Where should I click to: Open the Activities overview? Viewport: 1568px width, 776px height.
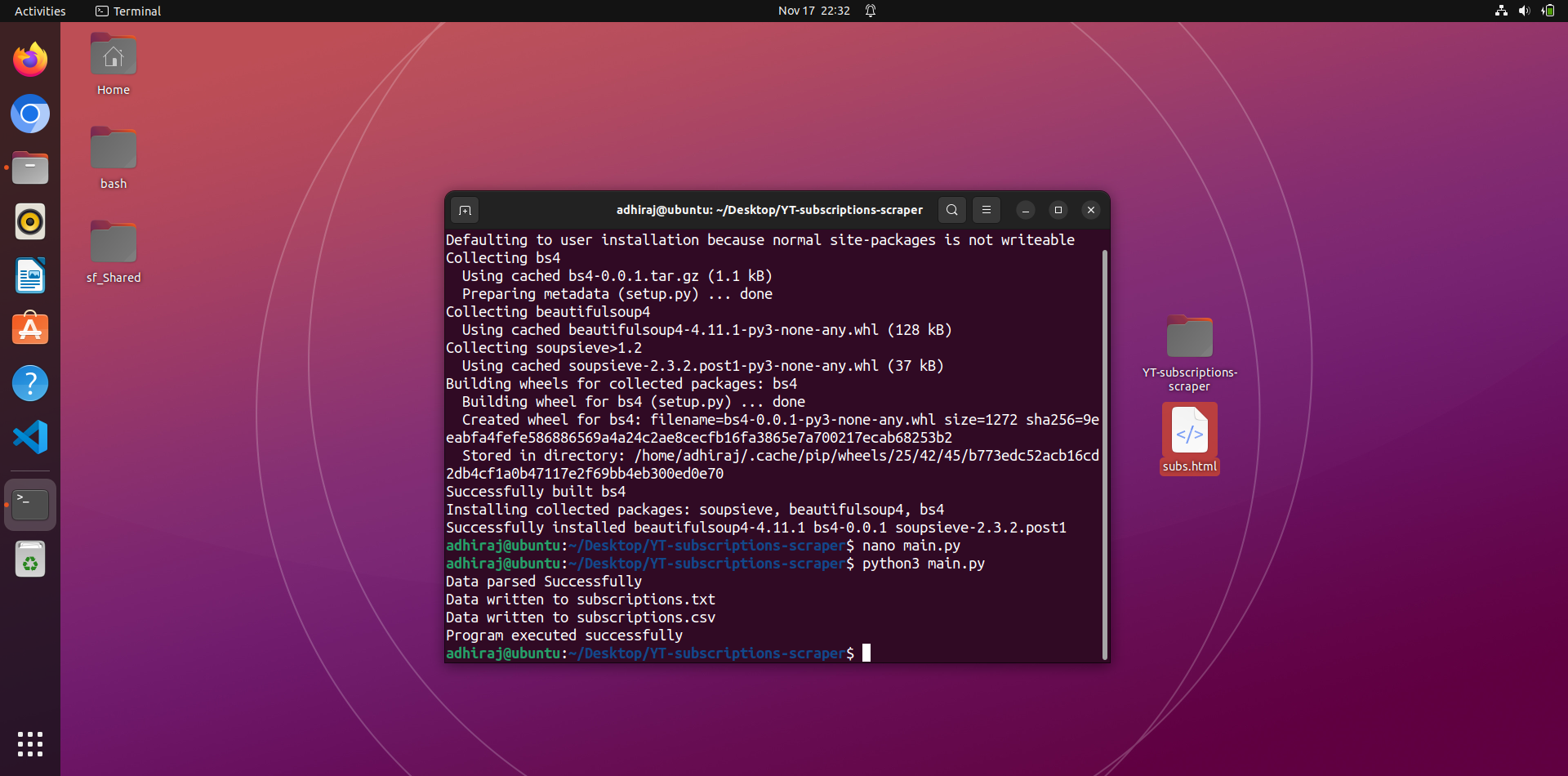click(39, 11)
